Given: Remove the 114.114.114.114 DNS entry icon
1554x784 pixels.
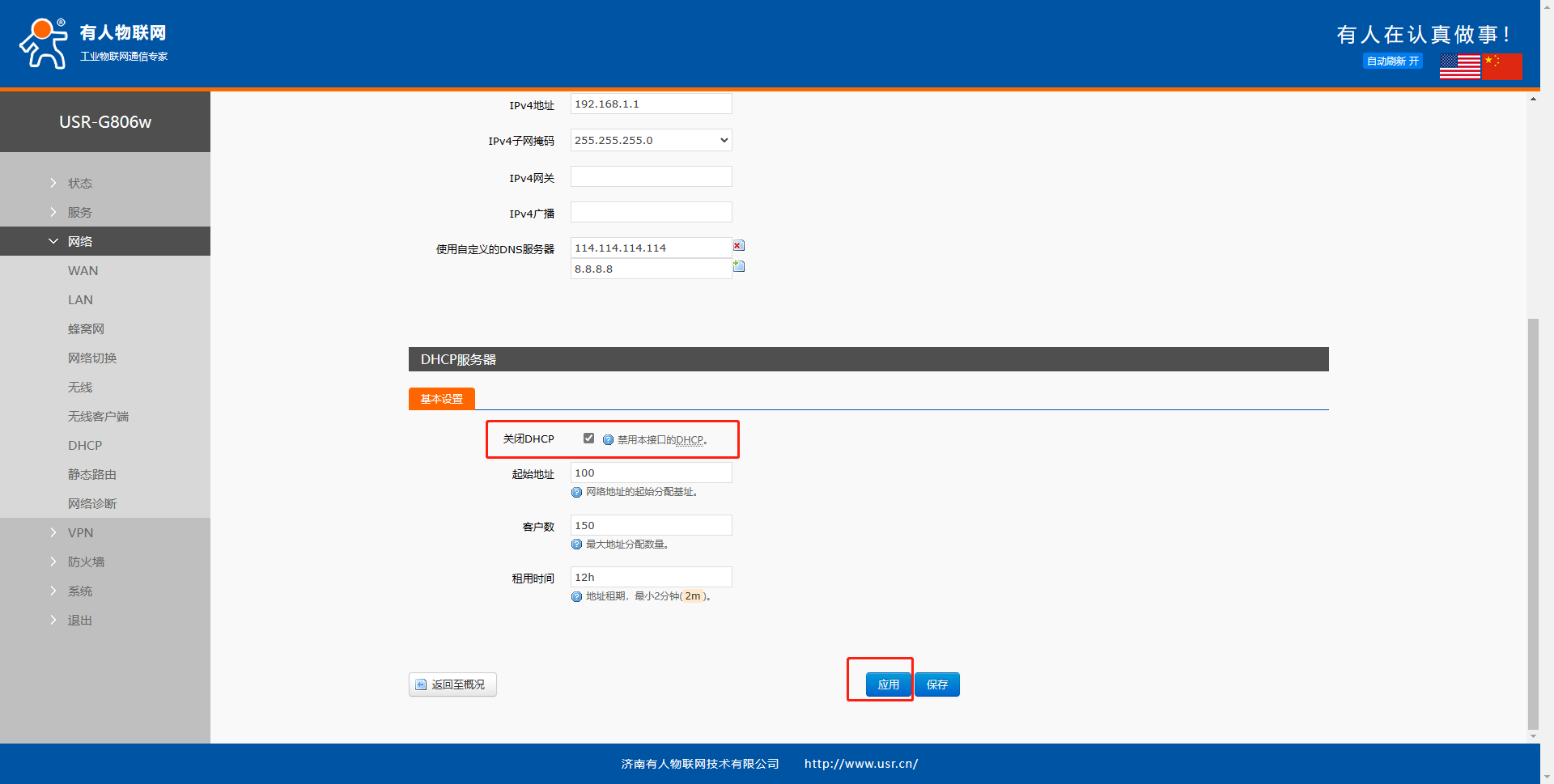Looking at the screenshot, I should (x=738, y=246).
